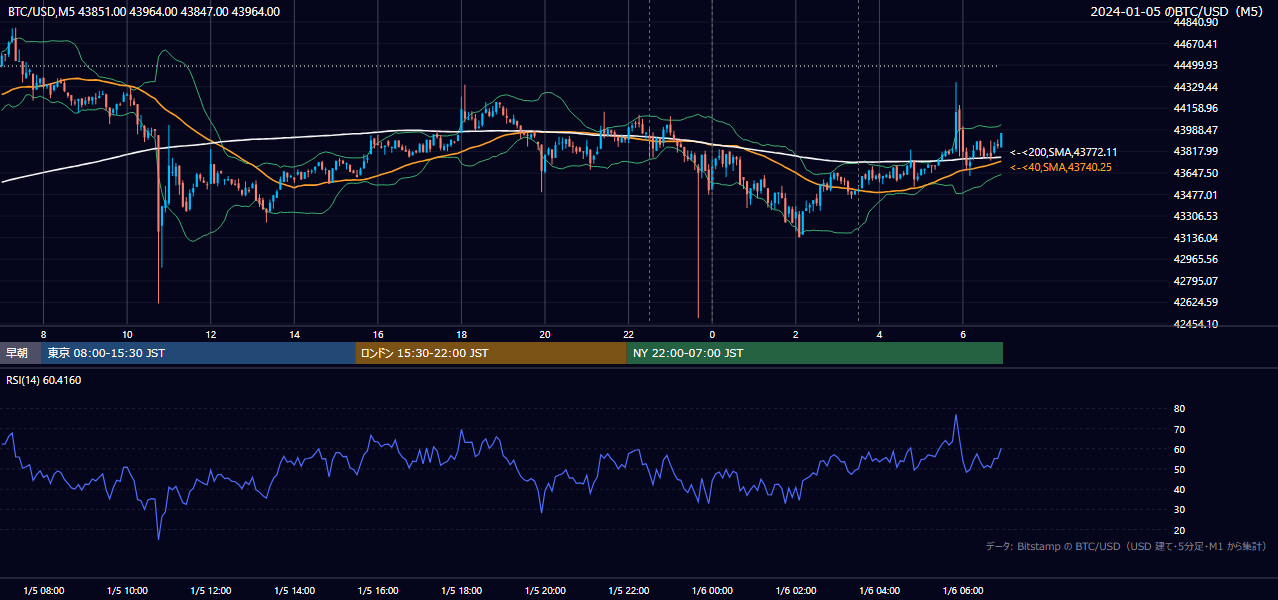
Task: Click price axis label 44158.96
Action: click(x=1195, y=108)
